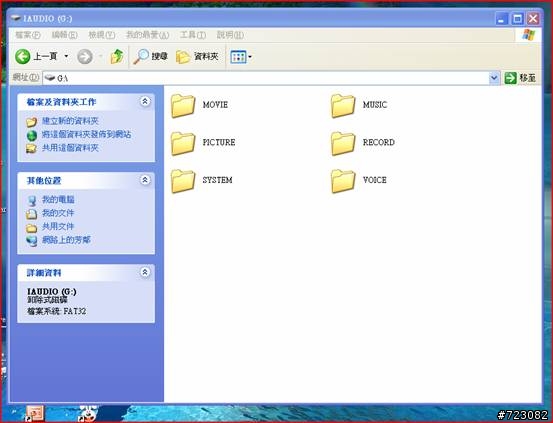
Task: Click the grey Forward arrow button
Action: click(85, 56)
